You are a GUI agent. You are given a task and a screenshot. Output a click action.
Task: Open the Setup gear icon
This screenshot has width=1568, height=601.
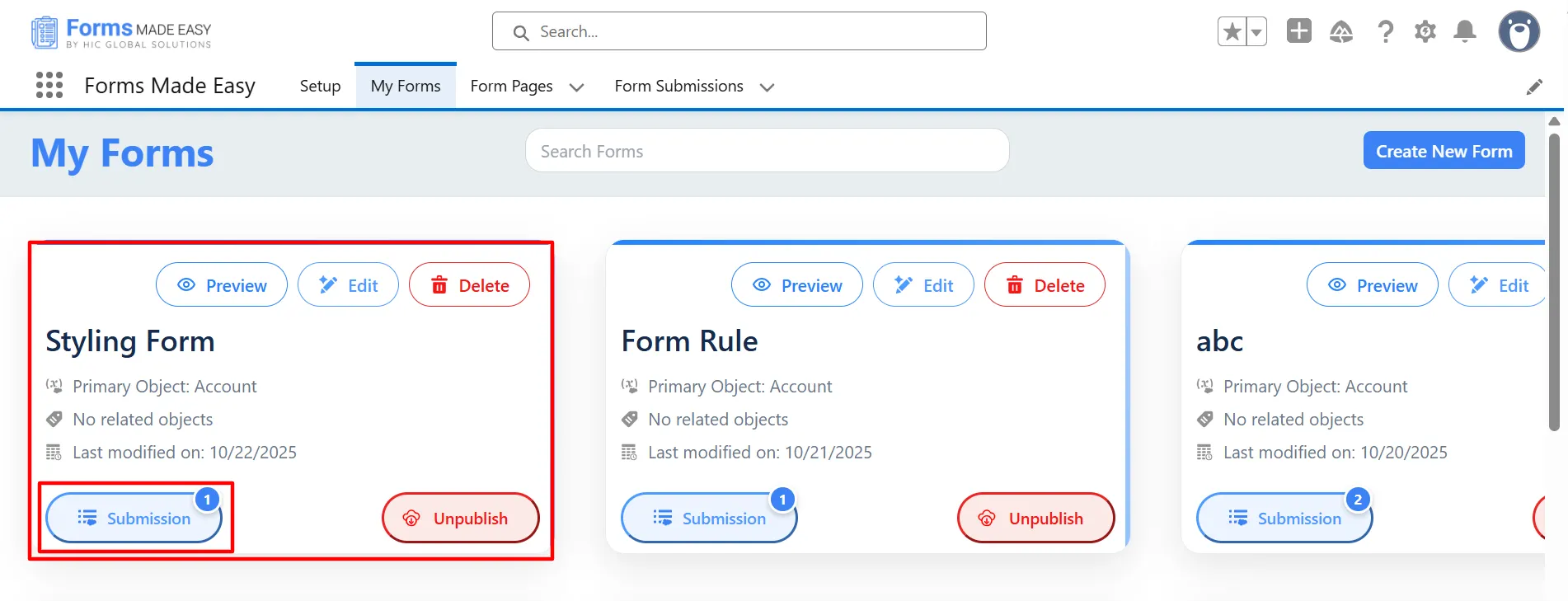coord(1425,32)
